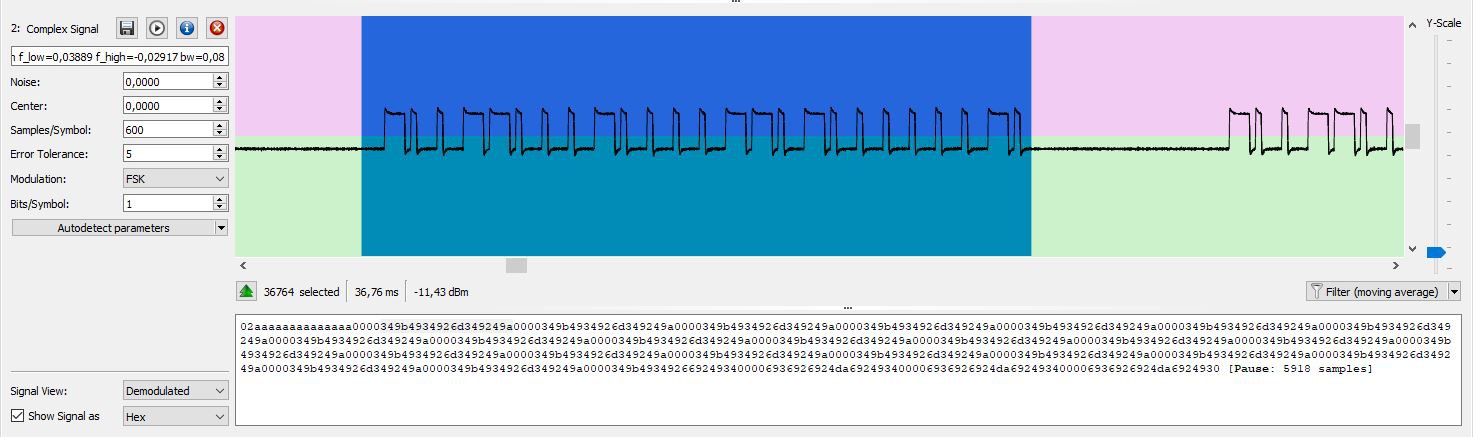Click the hex data output text area
1473x437 pixels.
click(x=848, y=371)
